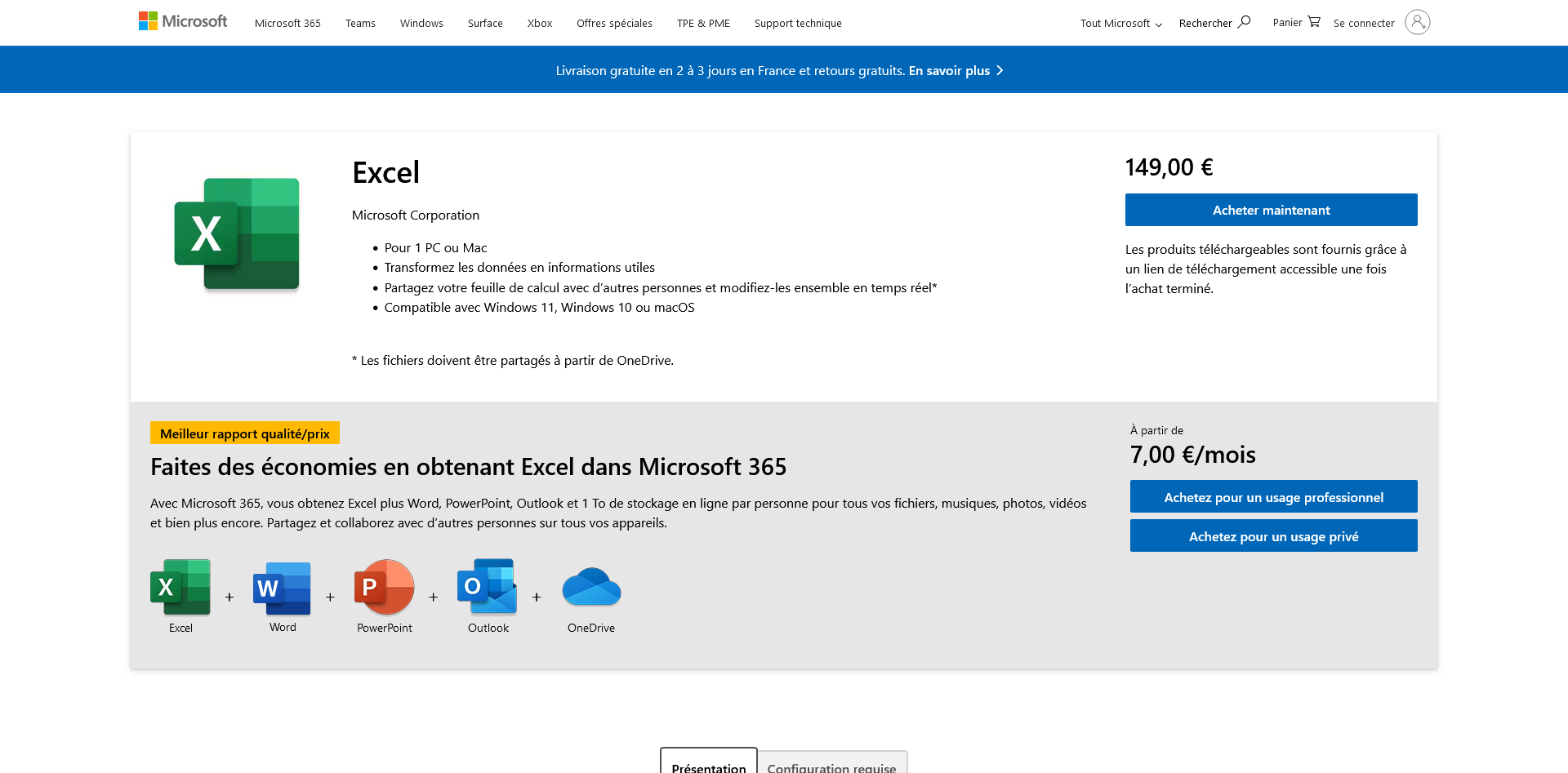Click the PowerPoint label under icon

click(384, 628)
